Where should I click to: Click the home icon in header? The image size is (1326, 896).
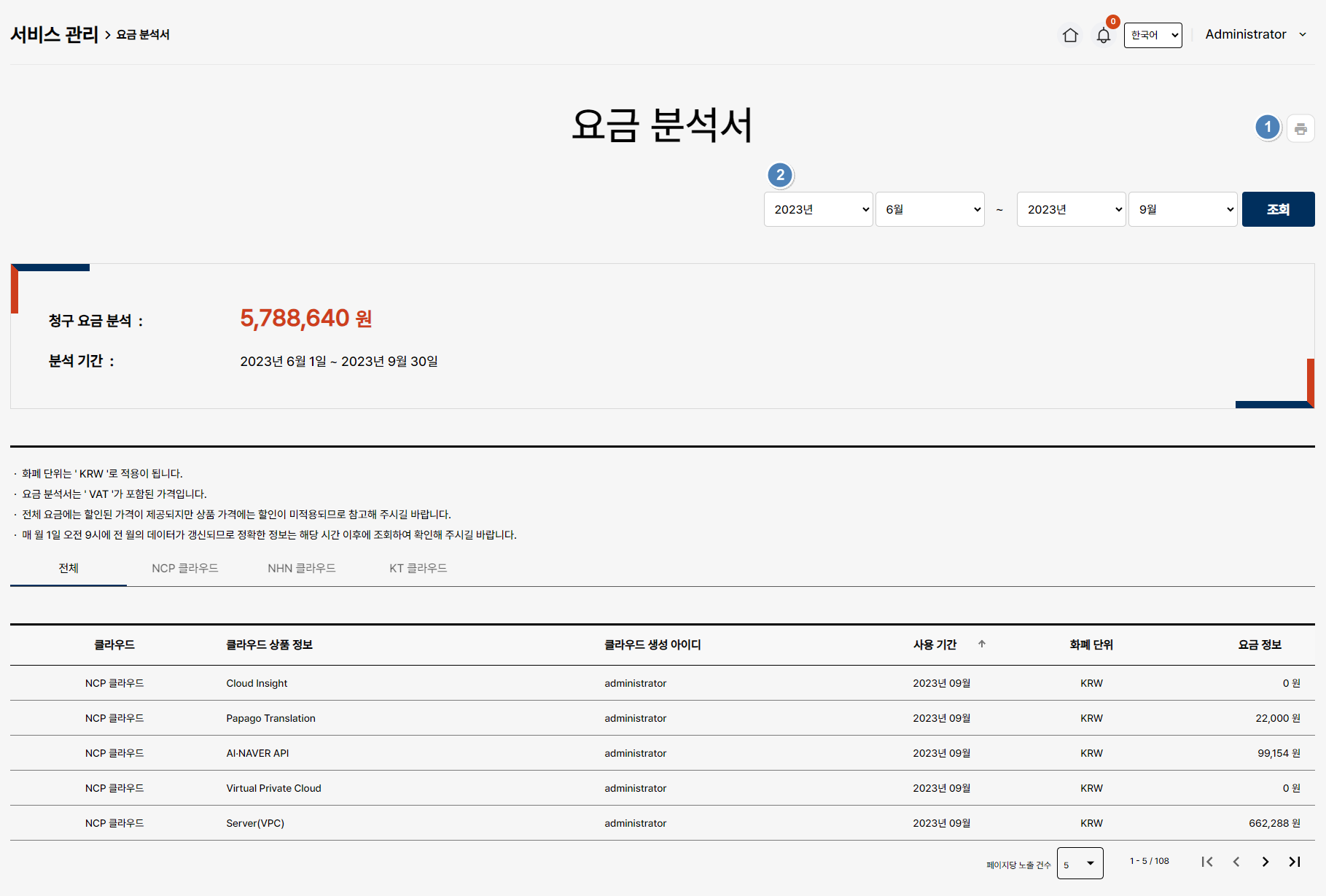(1070, 35)
